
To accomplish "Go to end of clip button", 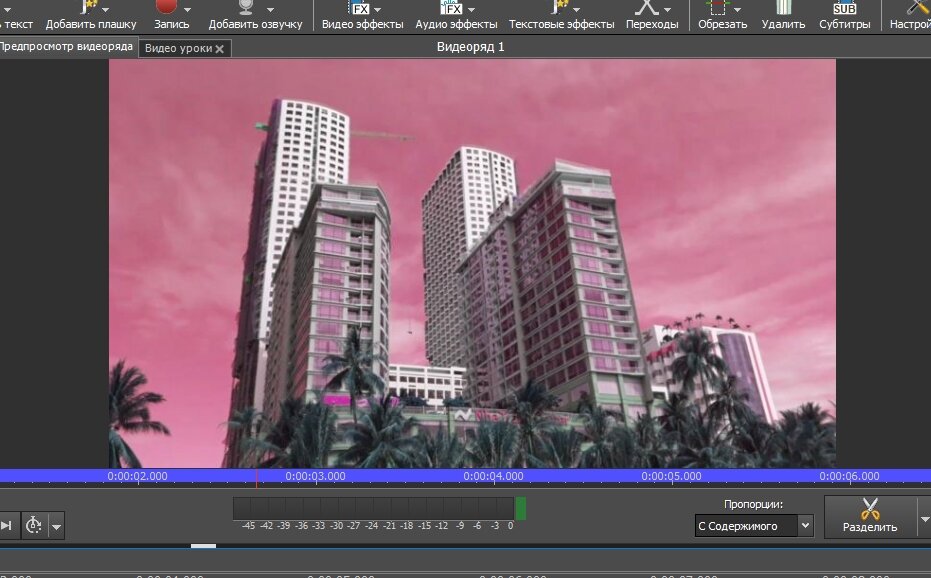I will click(x=7, y=525).
